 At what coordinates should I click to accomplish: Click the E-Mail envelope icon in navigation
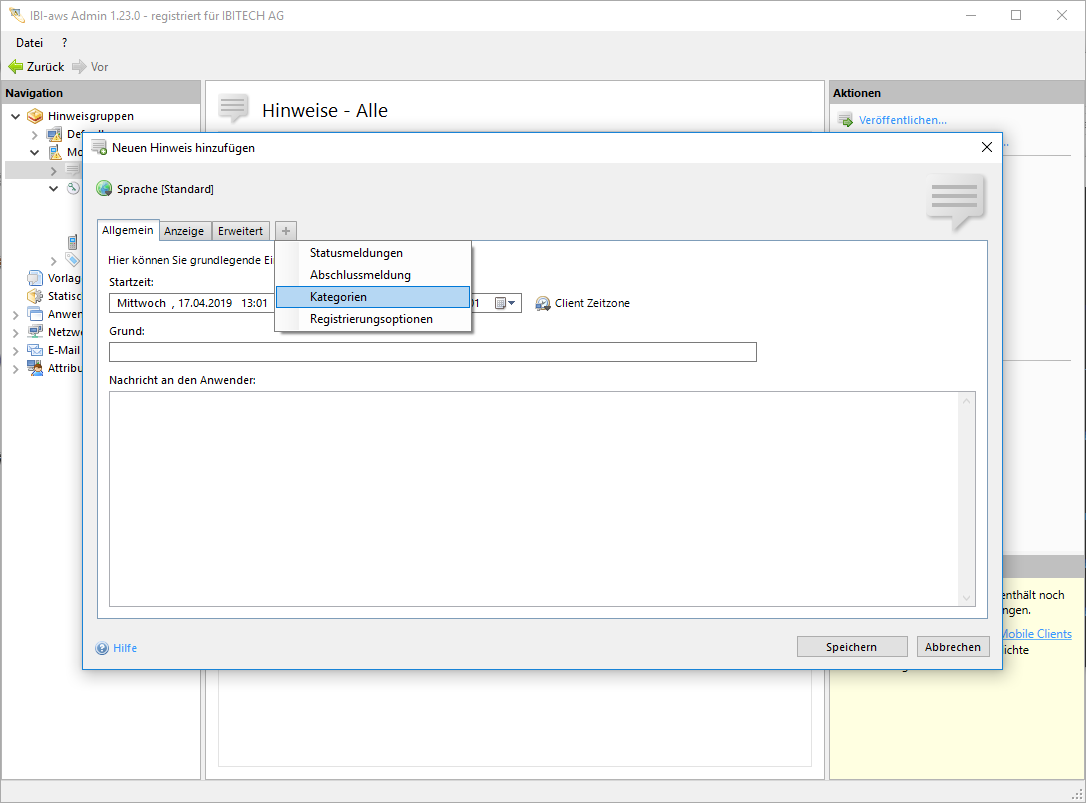(x=36, y=350)
